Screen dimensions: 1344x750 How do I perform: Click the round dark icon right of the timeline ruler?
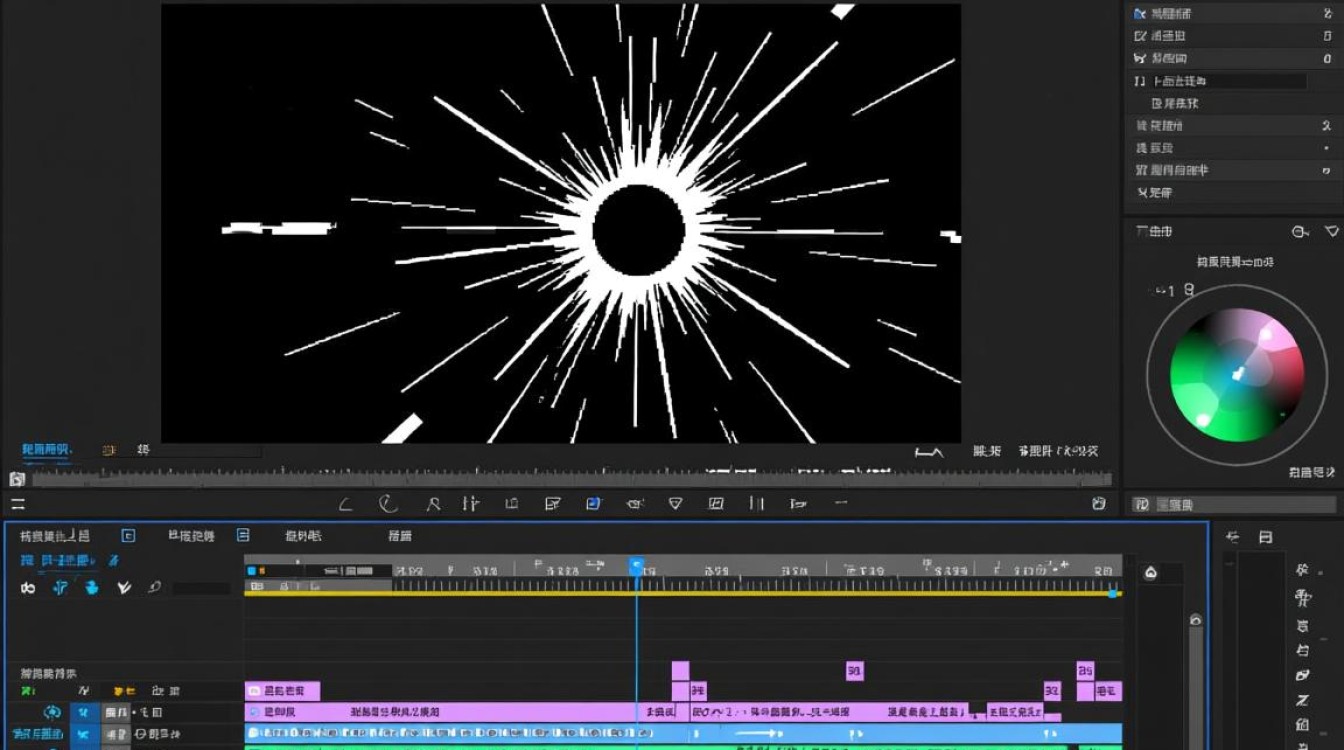[x=1150, y=573]
